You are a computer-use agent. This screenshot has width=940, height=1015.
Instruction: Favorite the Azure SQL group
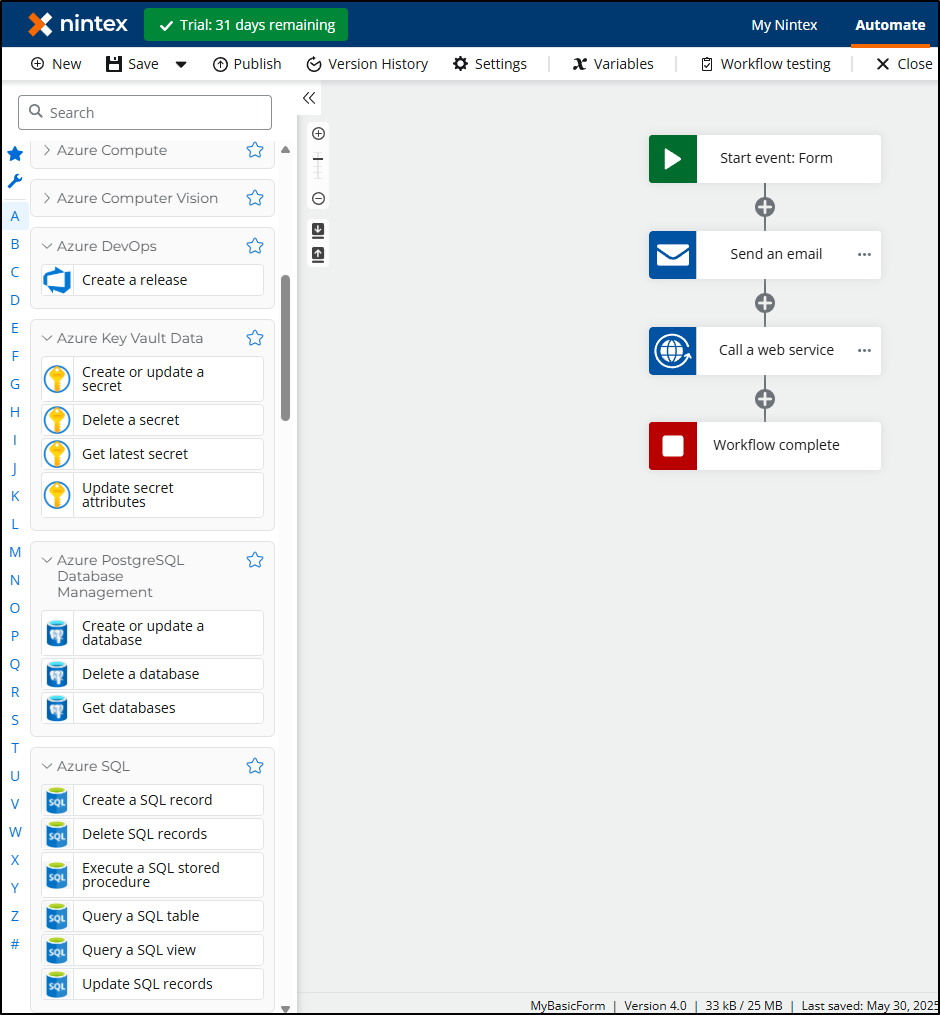[255, 766]
